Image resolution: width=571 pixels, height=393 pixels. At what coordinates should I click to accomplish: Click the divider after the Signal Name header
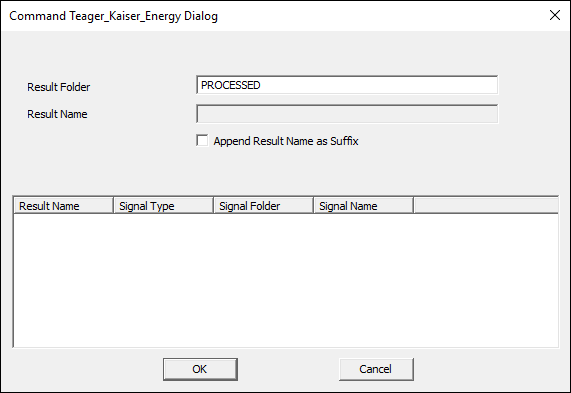414,205
